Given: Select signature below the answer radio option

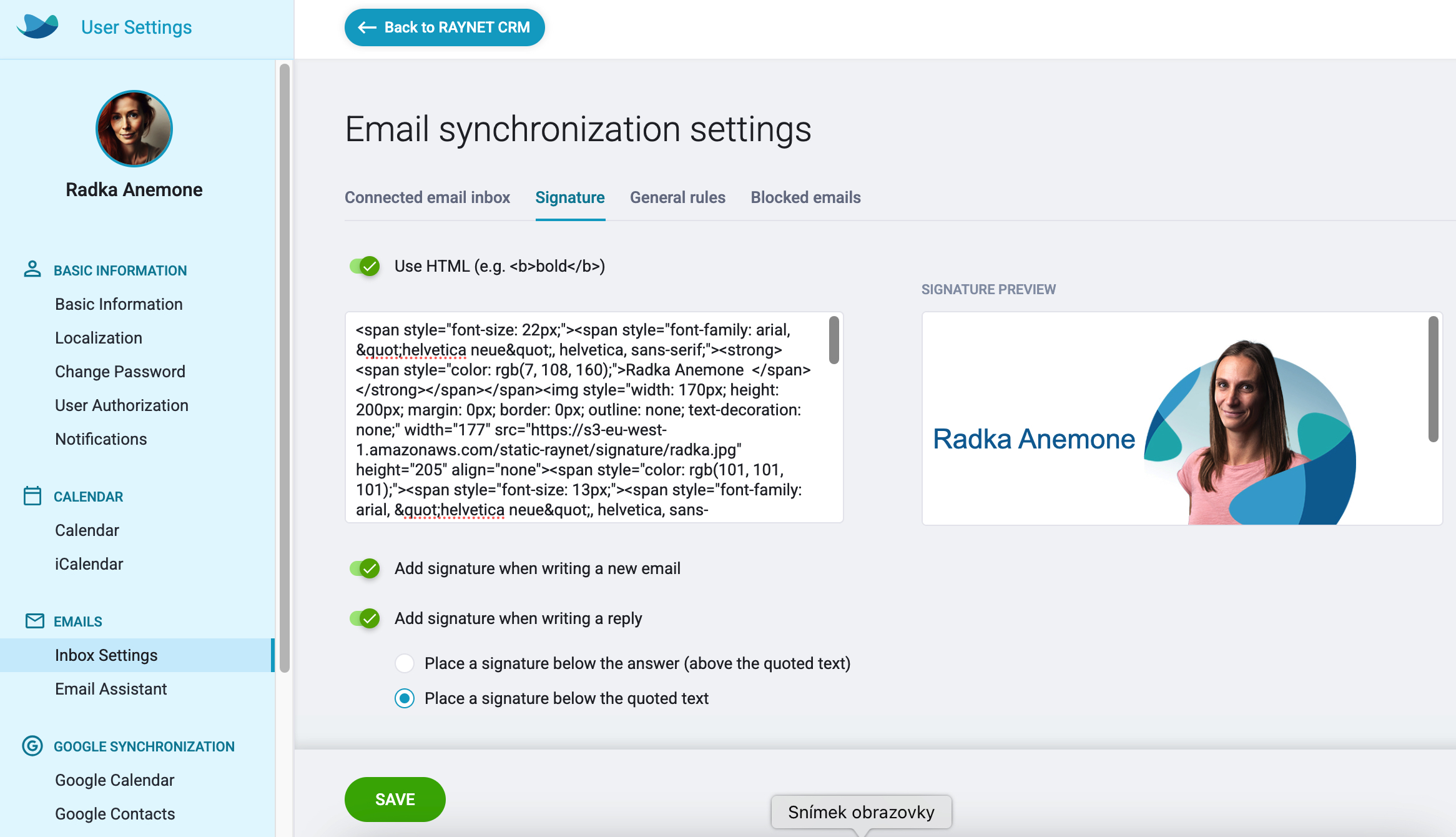Looking at the screenshot, I should tap(405, 663).
